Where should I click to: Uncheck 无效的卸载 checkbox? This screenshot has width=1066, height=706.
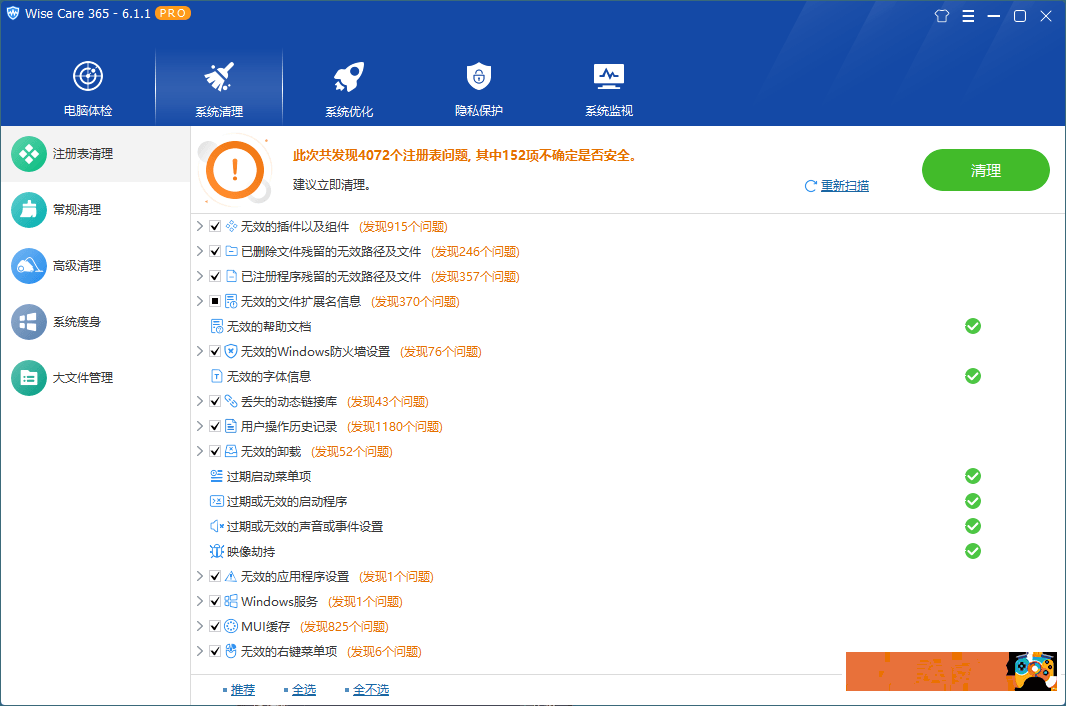[215, 451]
